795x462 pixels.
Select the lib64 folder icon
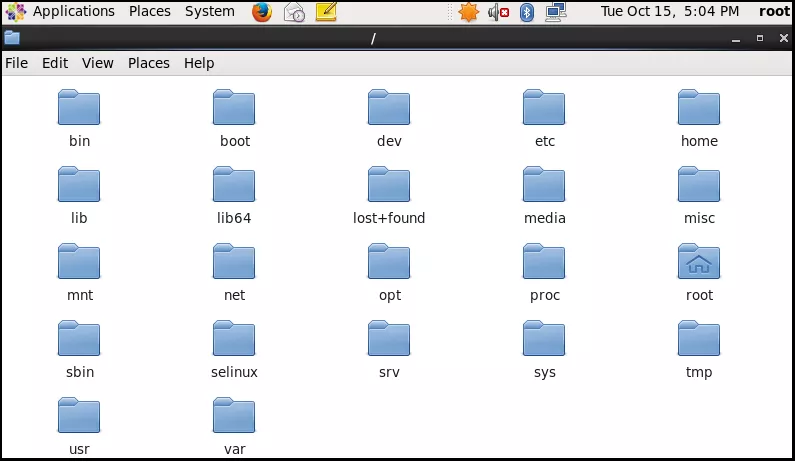coord(234,184)
